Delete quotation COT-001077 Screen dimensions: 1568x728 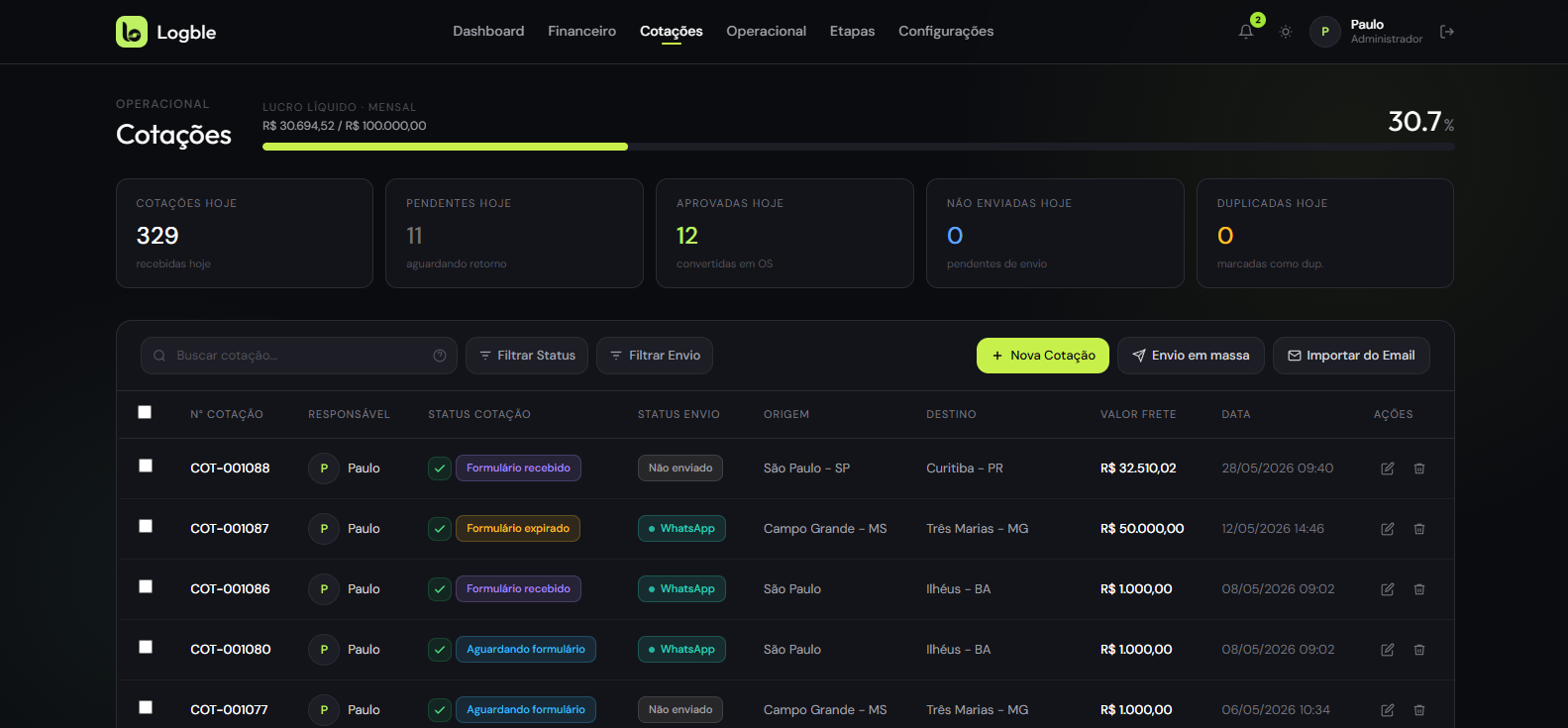(1419, 710)
